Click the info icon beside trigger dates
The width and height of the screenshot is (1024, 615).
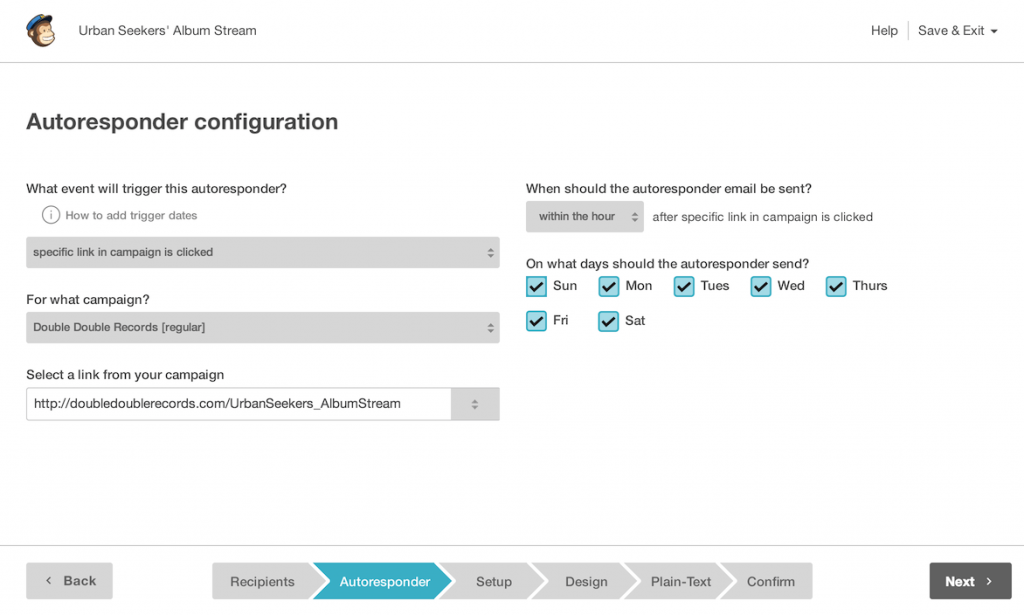[51, 215]
